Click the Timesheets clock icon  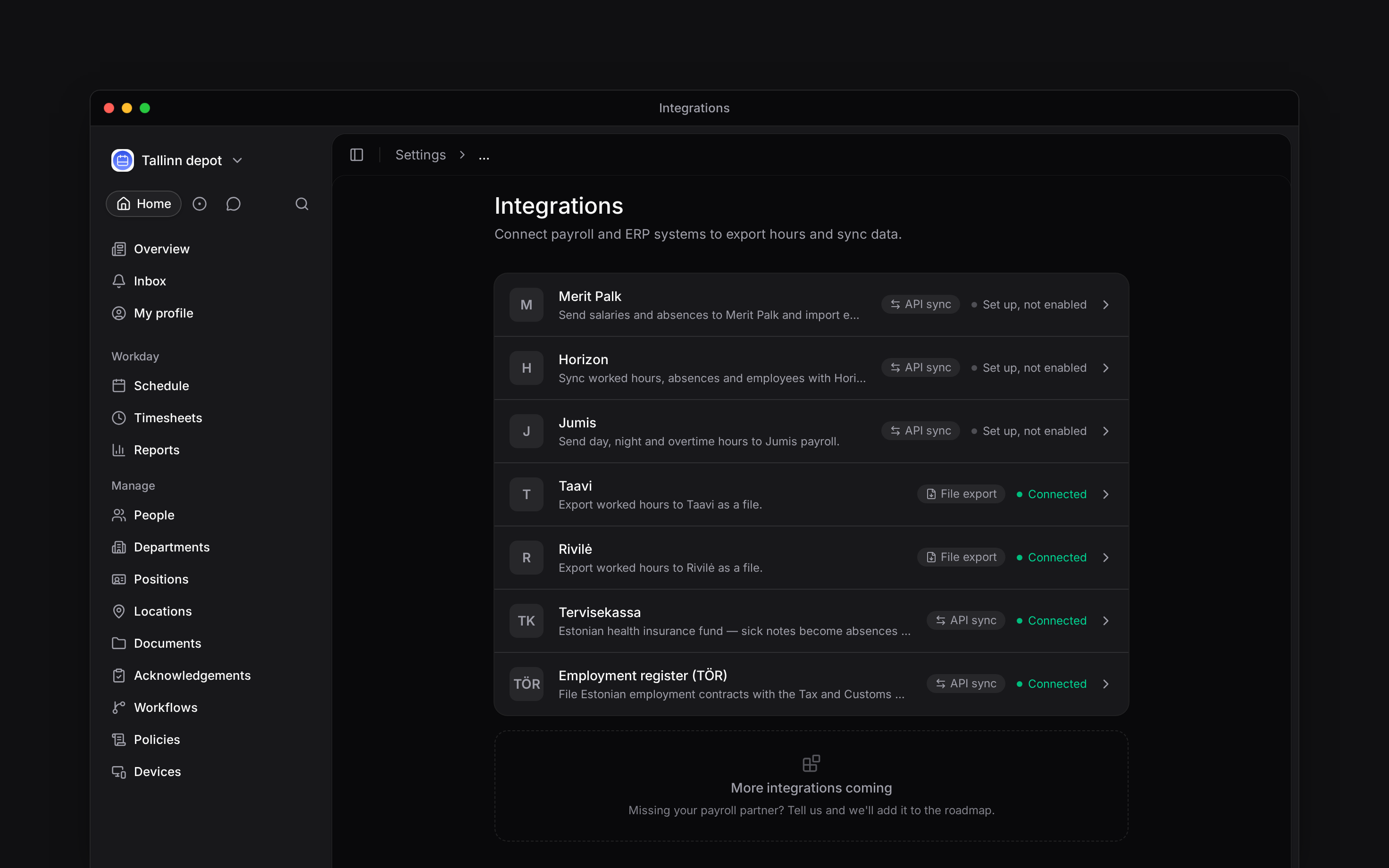(119, 418)
